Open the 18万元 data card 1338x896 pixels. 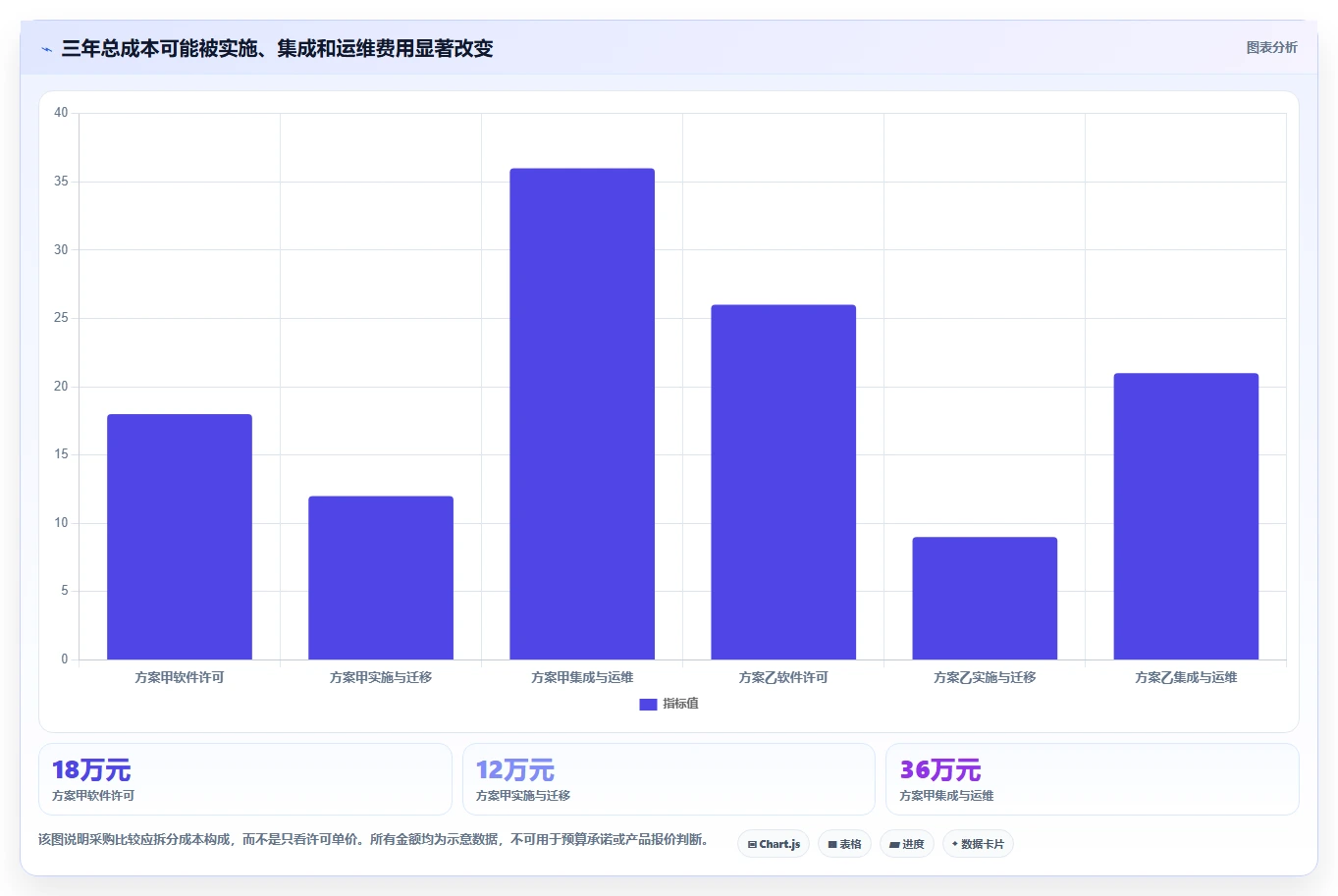pyautogui.click(x=245, y=779)
